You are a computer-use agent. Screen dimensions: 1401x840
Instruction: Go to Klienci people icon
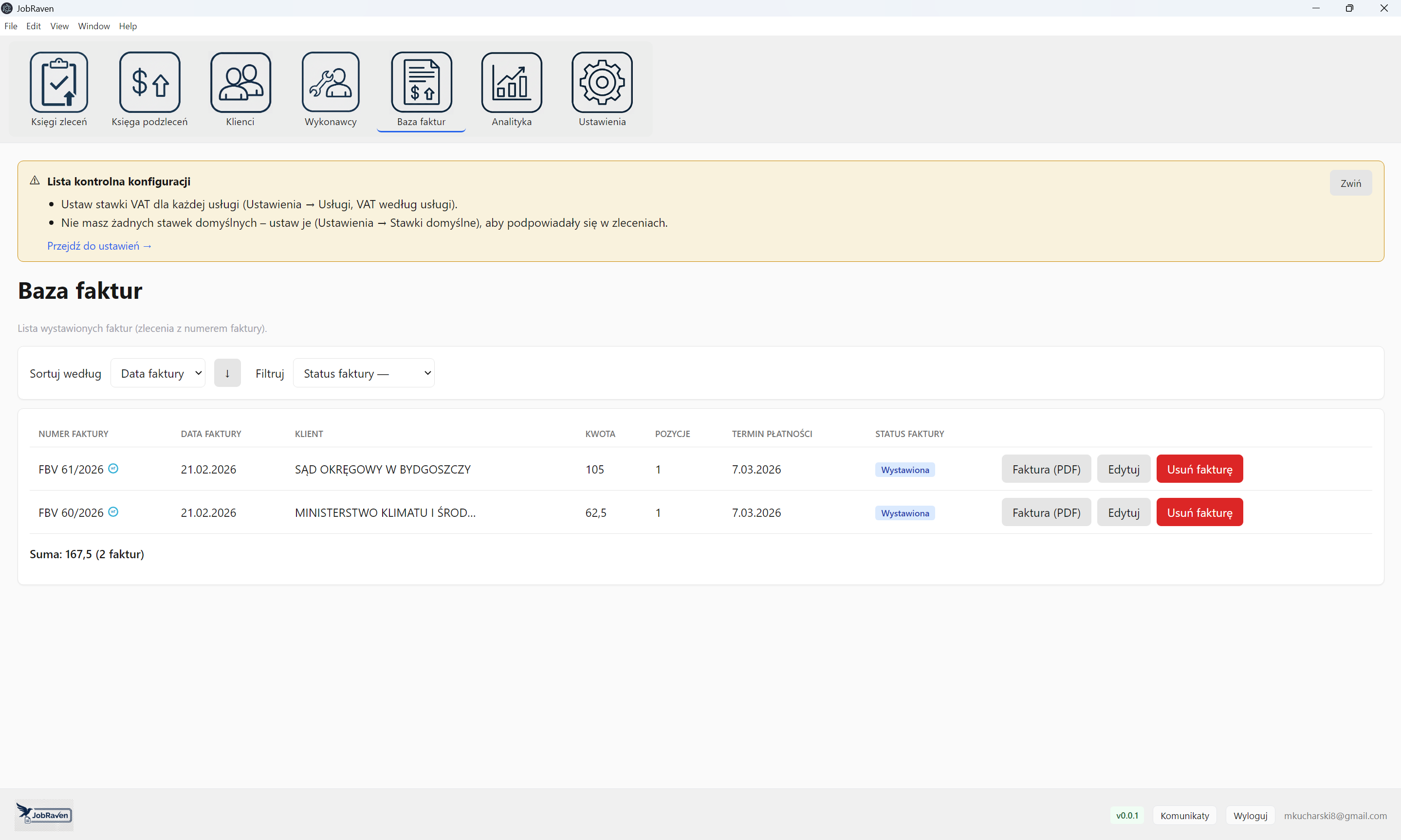240,83
